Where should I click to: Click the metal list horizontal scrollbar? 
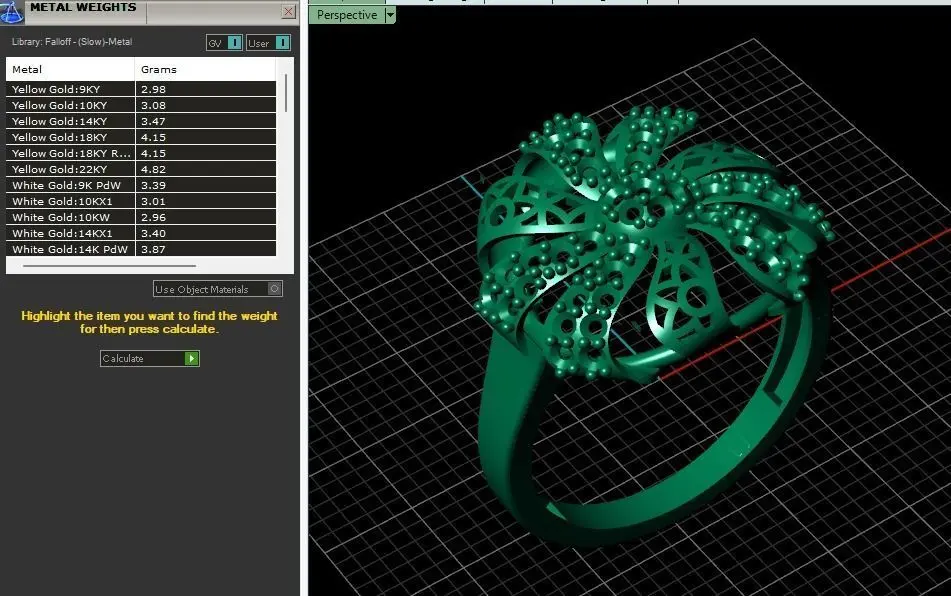tap(109, 266)
